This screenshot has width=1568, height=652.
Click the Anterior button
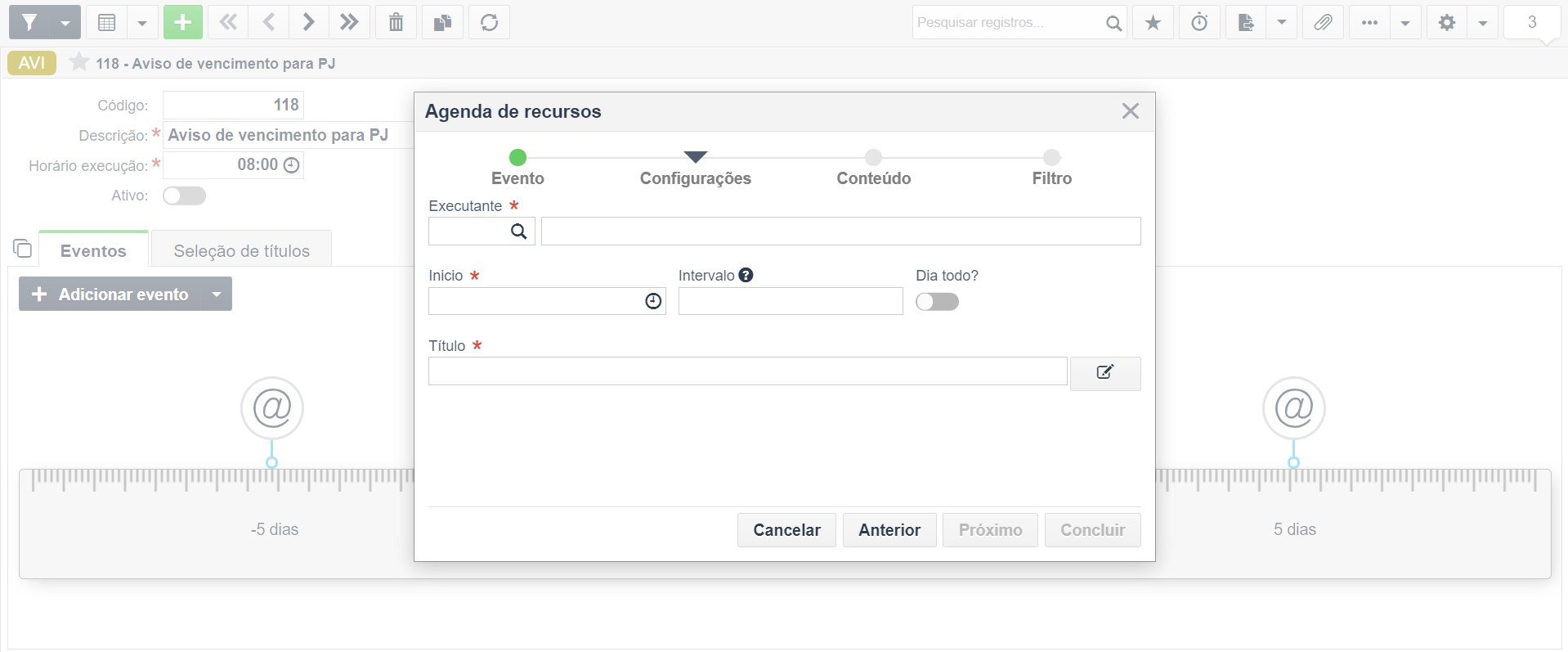(889, 530)
